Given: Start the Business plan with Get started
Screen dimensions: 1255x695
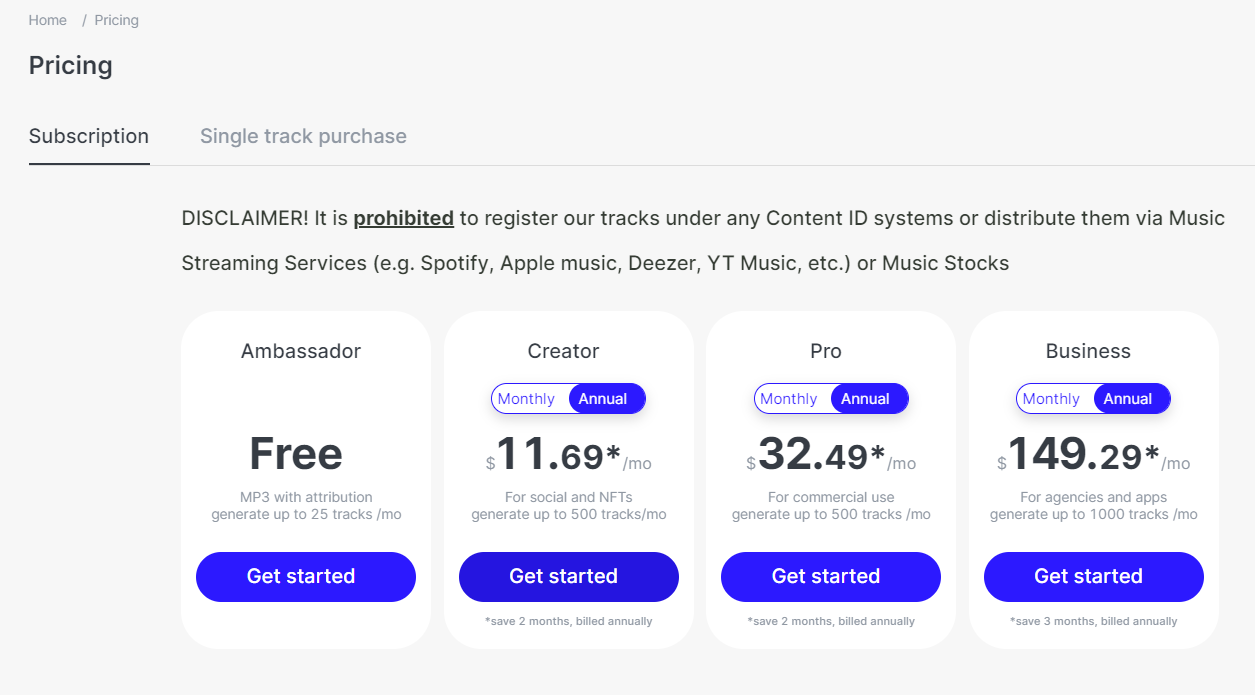Looking at the screenshot, I should [1088, 576].
